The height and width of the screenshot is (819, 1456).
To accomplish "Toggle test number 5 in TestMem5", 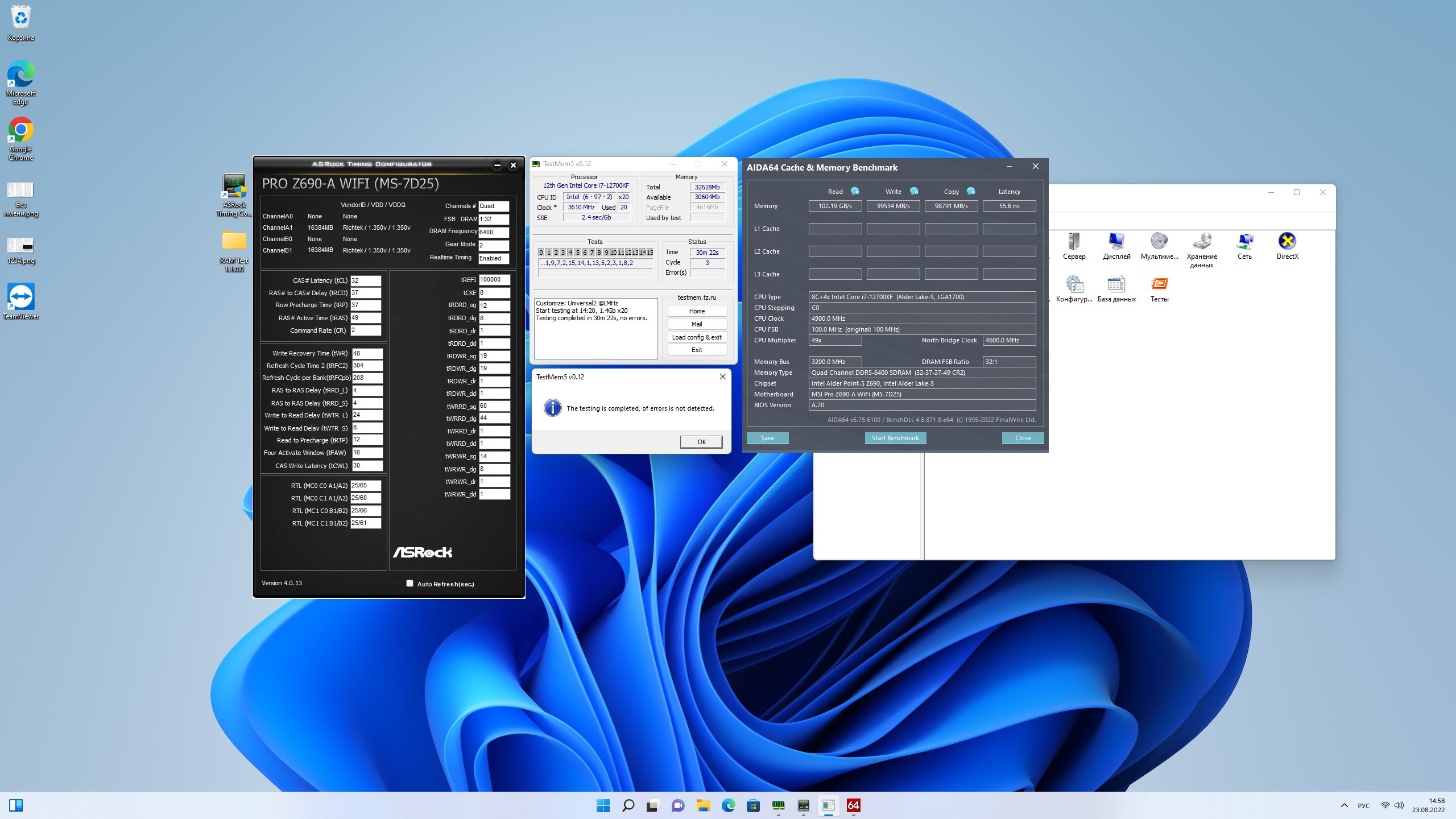I will (577, 253).
